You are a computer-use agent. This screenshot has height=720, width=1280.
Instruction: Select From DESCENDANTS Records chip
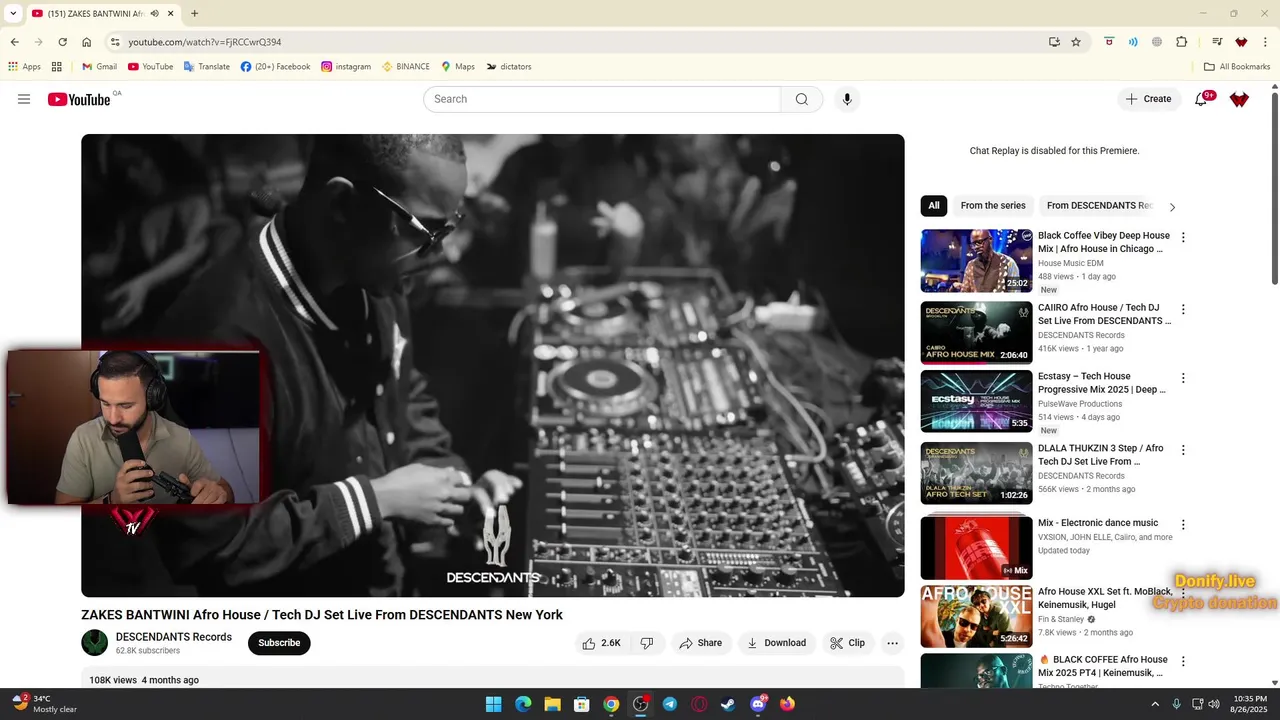(1100, 206)
